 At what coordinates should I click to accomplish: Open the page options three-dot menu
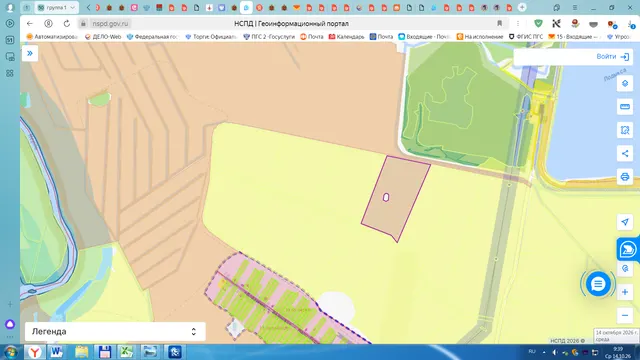518,24
